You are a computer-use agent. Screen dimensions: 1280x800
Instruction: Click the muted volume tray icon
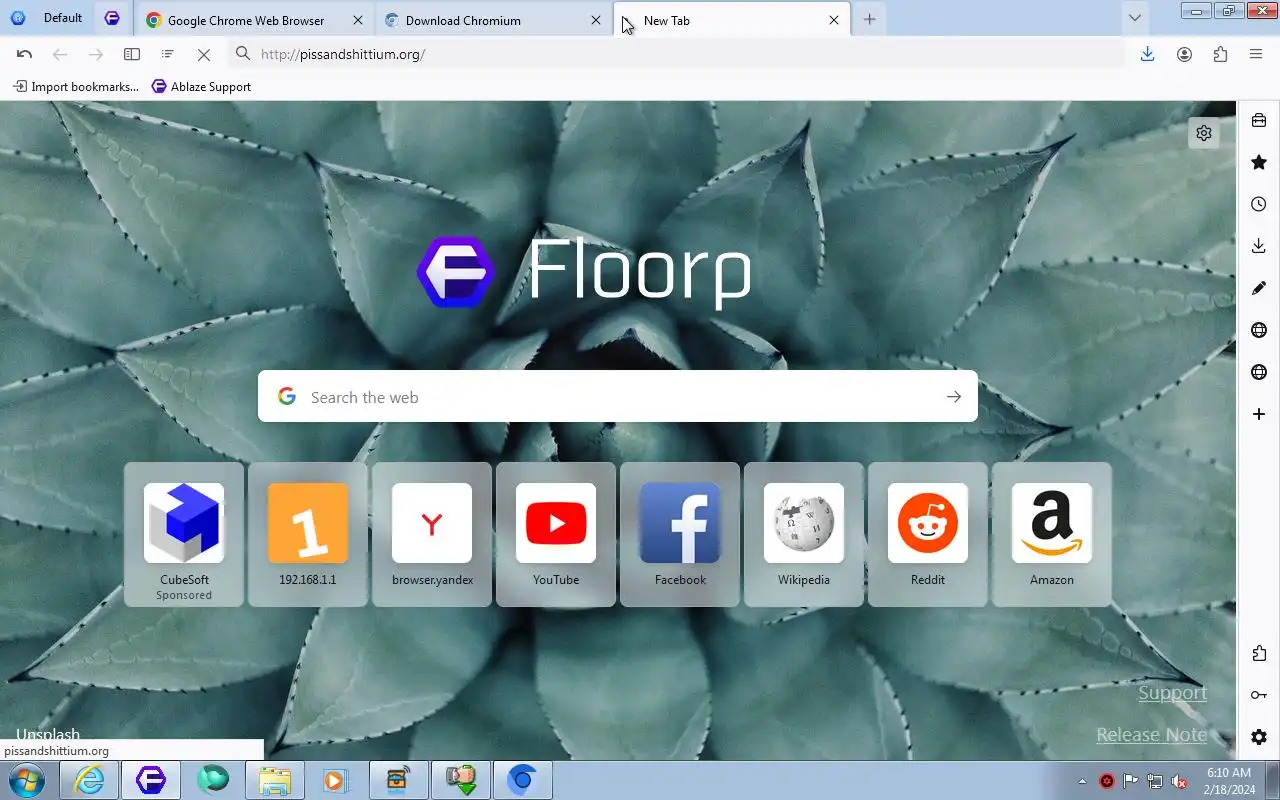[x=1179, y=781]
